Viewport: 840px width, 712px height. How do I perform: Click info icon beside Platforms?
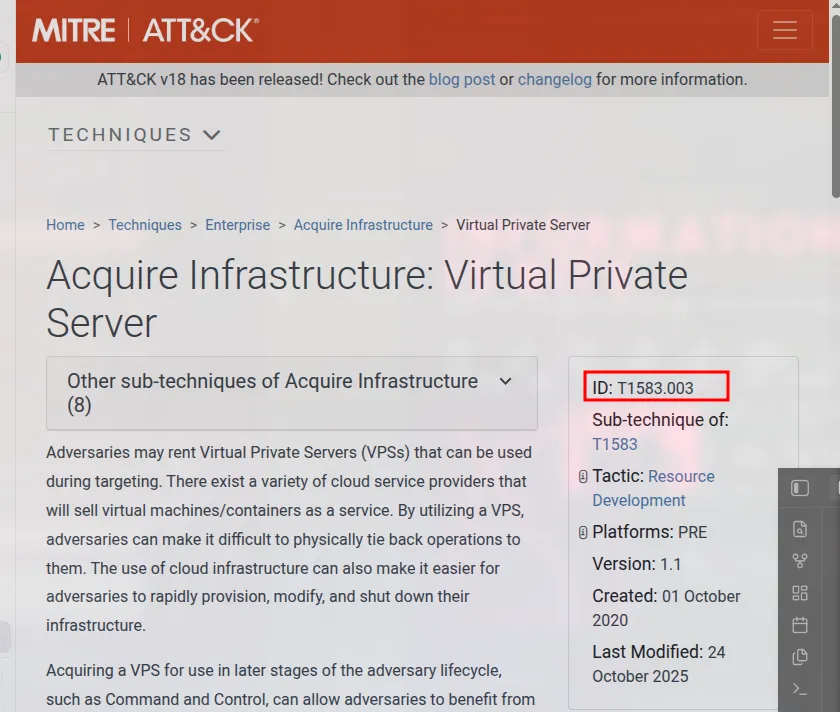[x=583, y=532]
